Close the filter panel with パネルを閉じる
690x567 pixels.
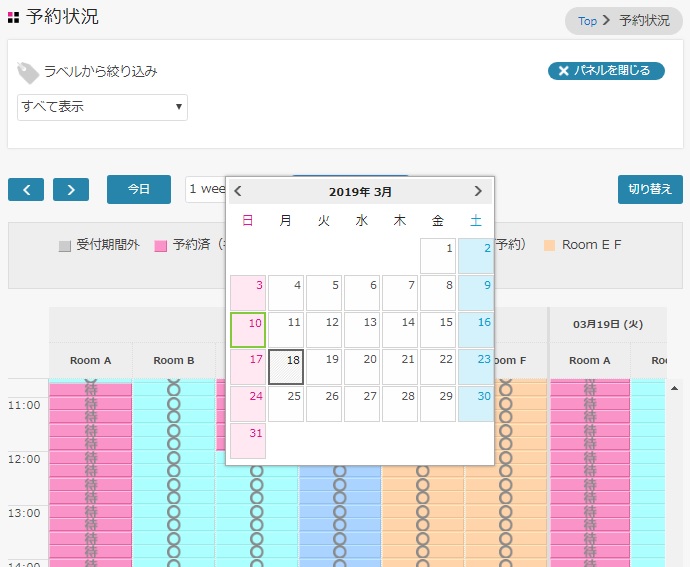tap(606, 70)
